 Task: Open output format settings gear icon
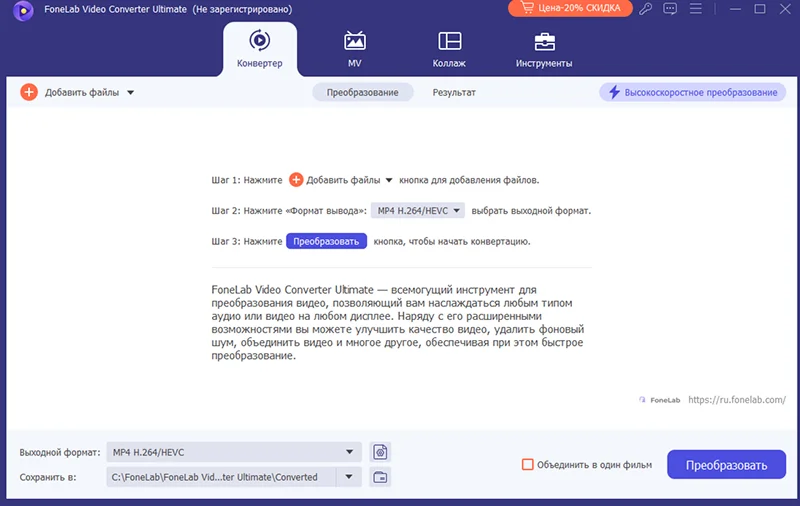(x=380, y=452)
